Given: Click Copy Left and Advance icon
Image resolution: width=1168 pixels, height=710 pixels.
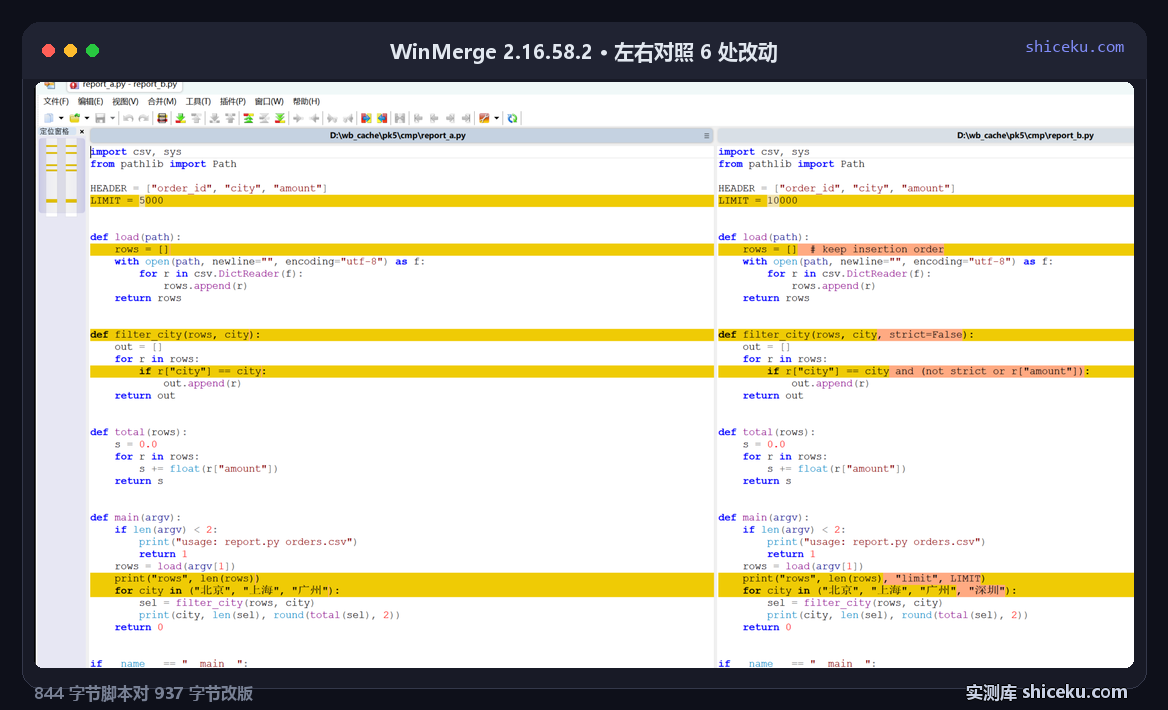Looking at the screenshot, I should pyautogui.click(x=348, y=118).
